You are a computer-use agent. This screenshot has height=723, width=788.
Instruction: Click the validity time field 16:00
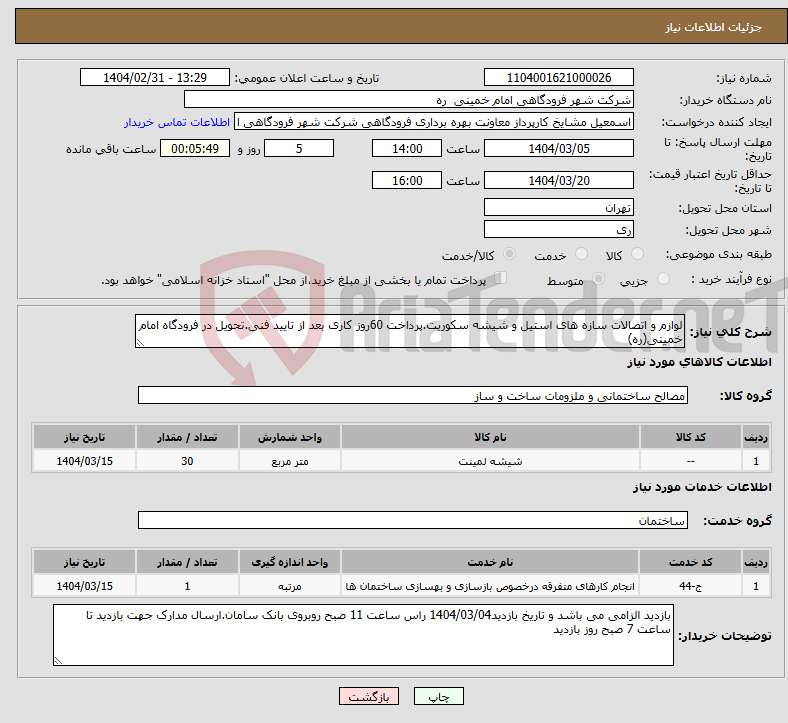407,180
